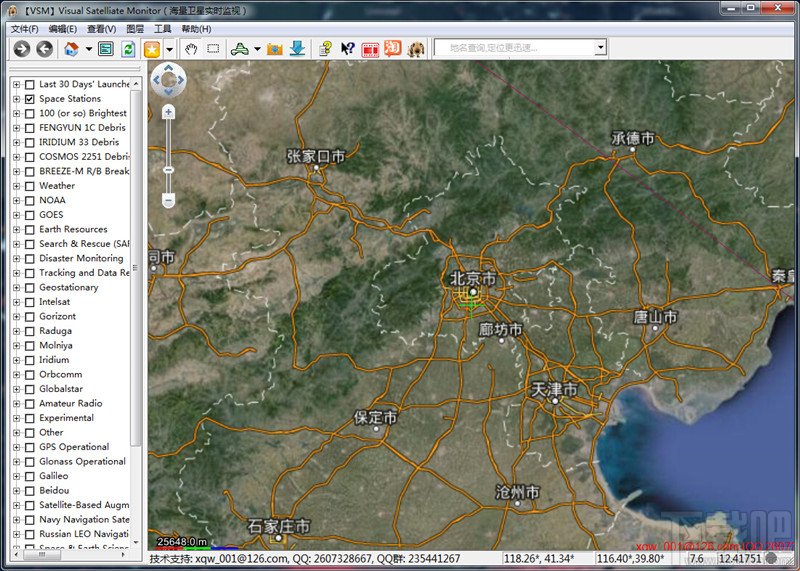800x571 pixels.
Task: Click the yellow star favorites icon
Action: (x=152, y=49)
